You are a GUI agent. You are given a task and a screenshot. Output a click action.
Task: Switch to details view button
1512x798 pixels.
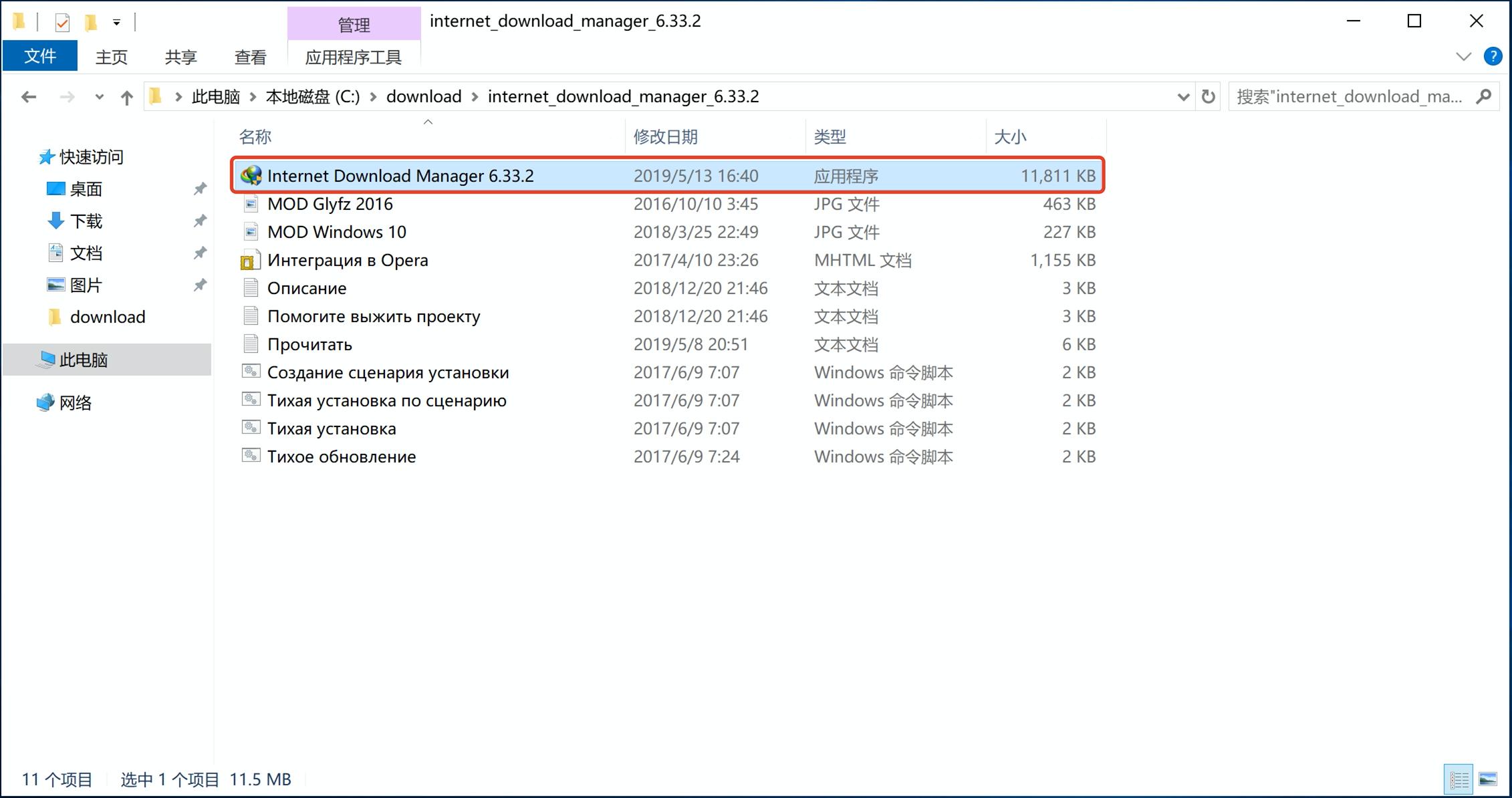coord(1459,779)
